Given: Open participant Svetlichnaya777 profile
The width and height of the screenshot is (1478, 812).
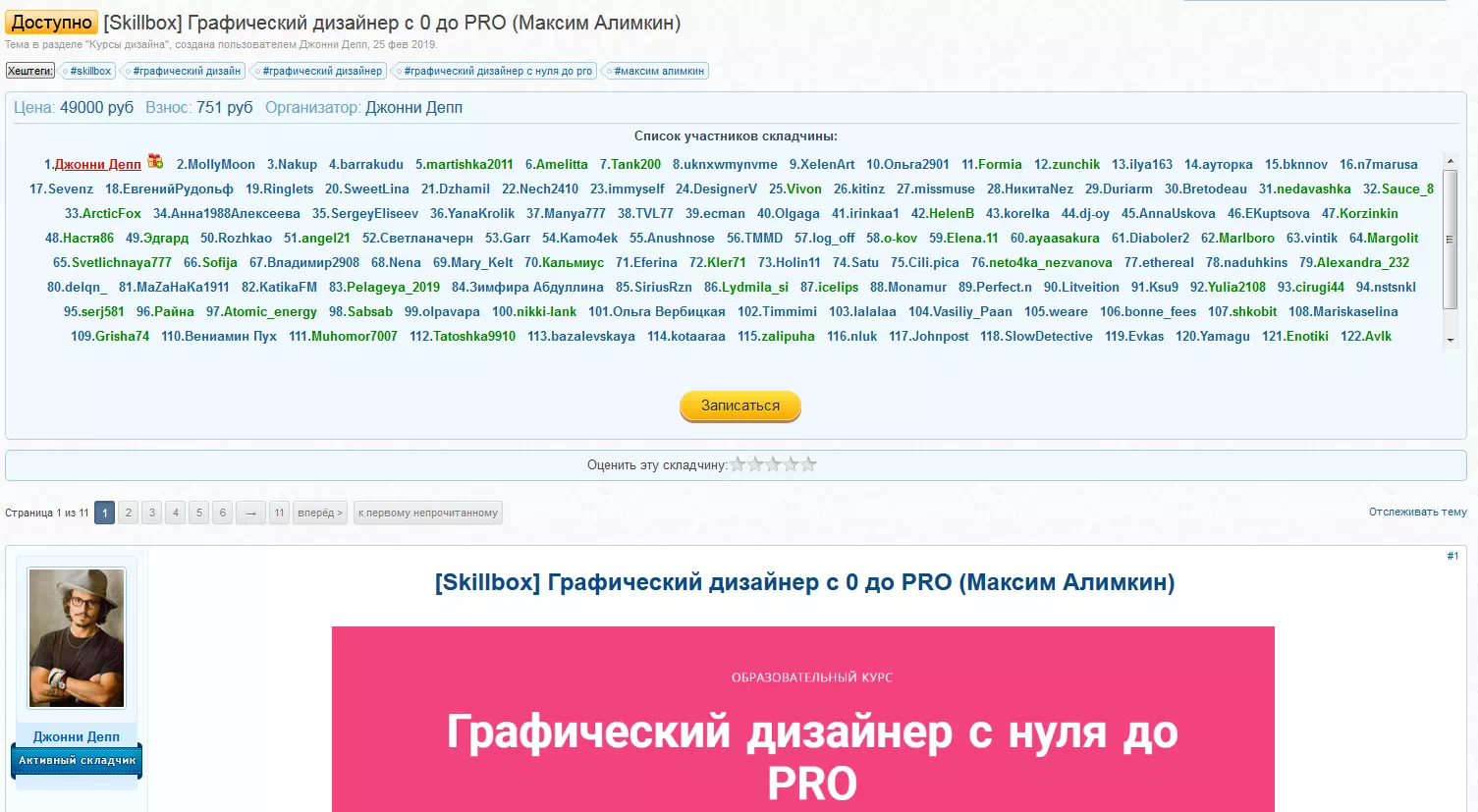Looking at the screenshot, I should (122, 262).
